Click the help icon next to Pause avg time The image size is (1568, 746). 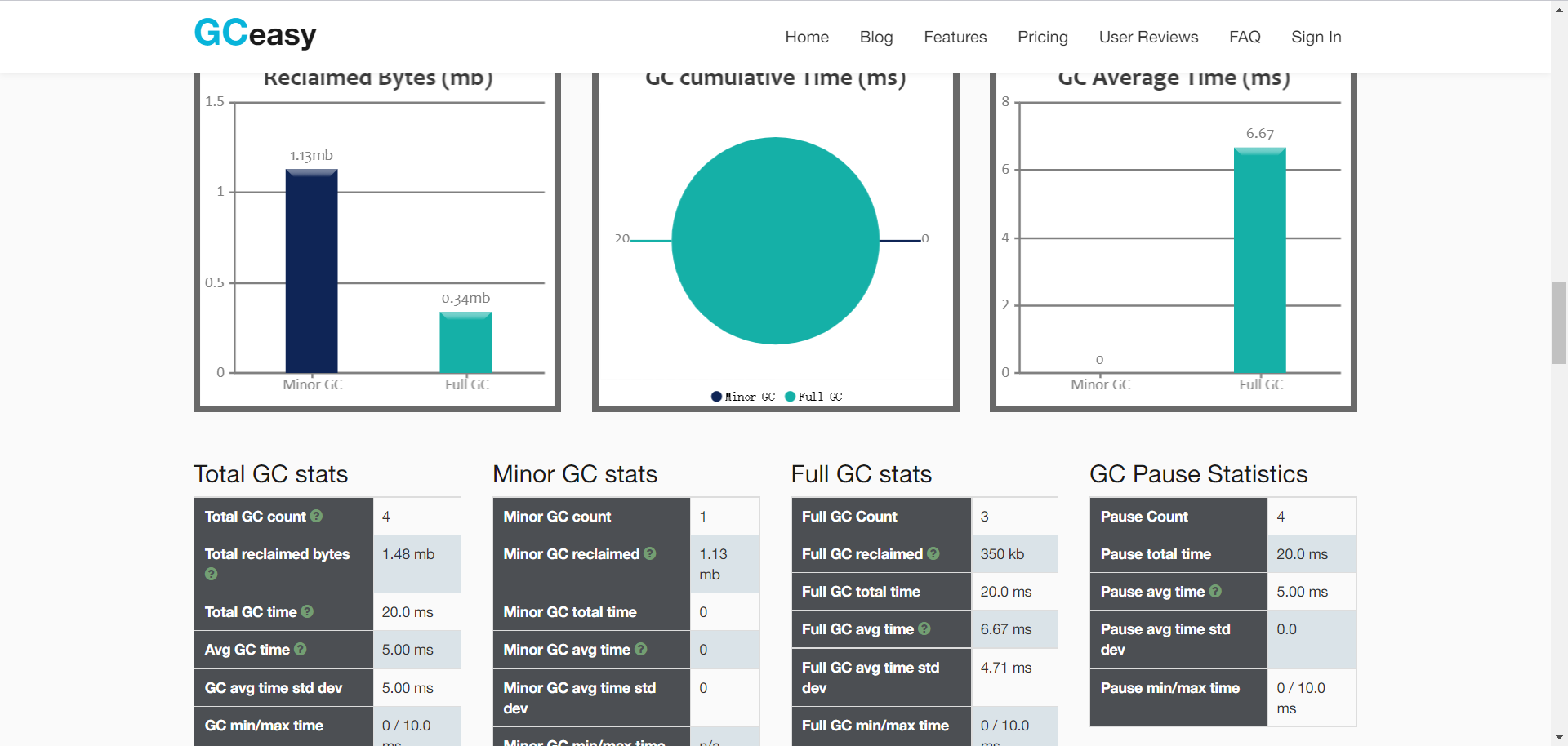point(1215,591)
